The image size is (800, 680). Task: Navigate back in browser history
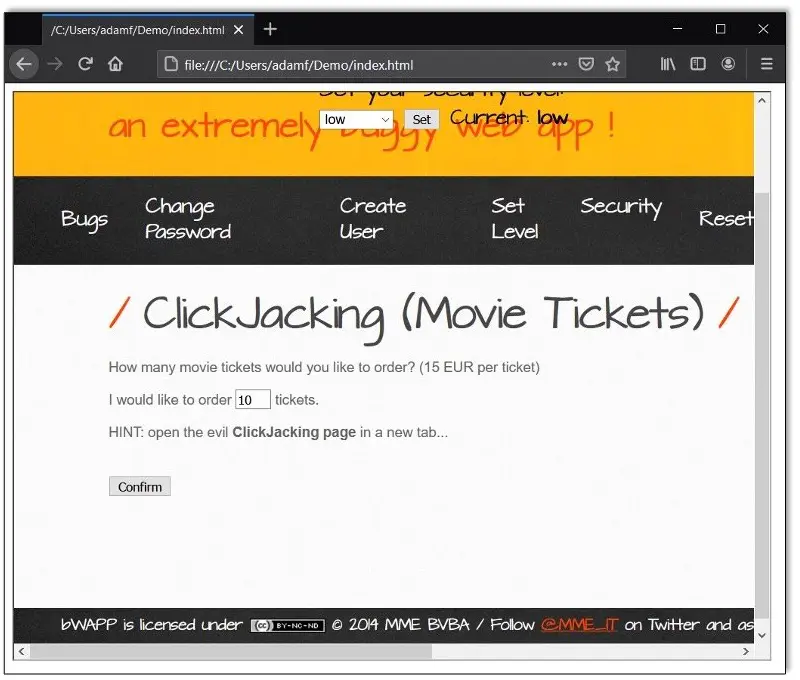pyautogui.click(x=23, y=63)
